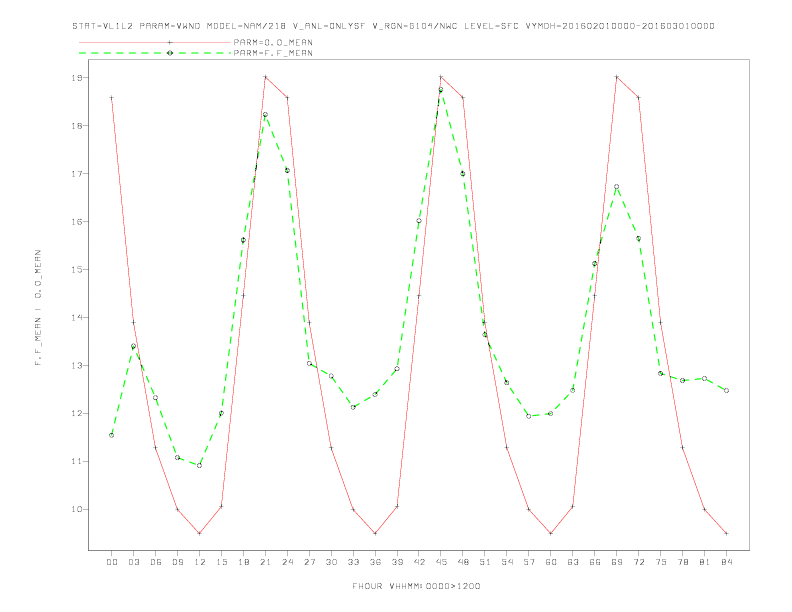Click x-axis forecast hour label 51
Screen dimensions: 792x612
coord(485,562)
